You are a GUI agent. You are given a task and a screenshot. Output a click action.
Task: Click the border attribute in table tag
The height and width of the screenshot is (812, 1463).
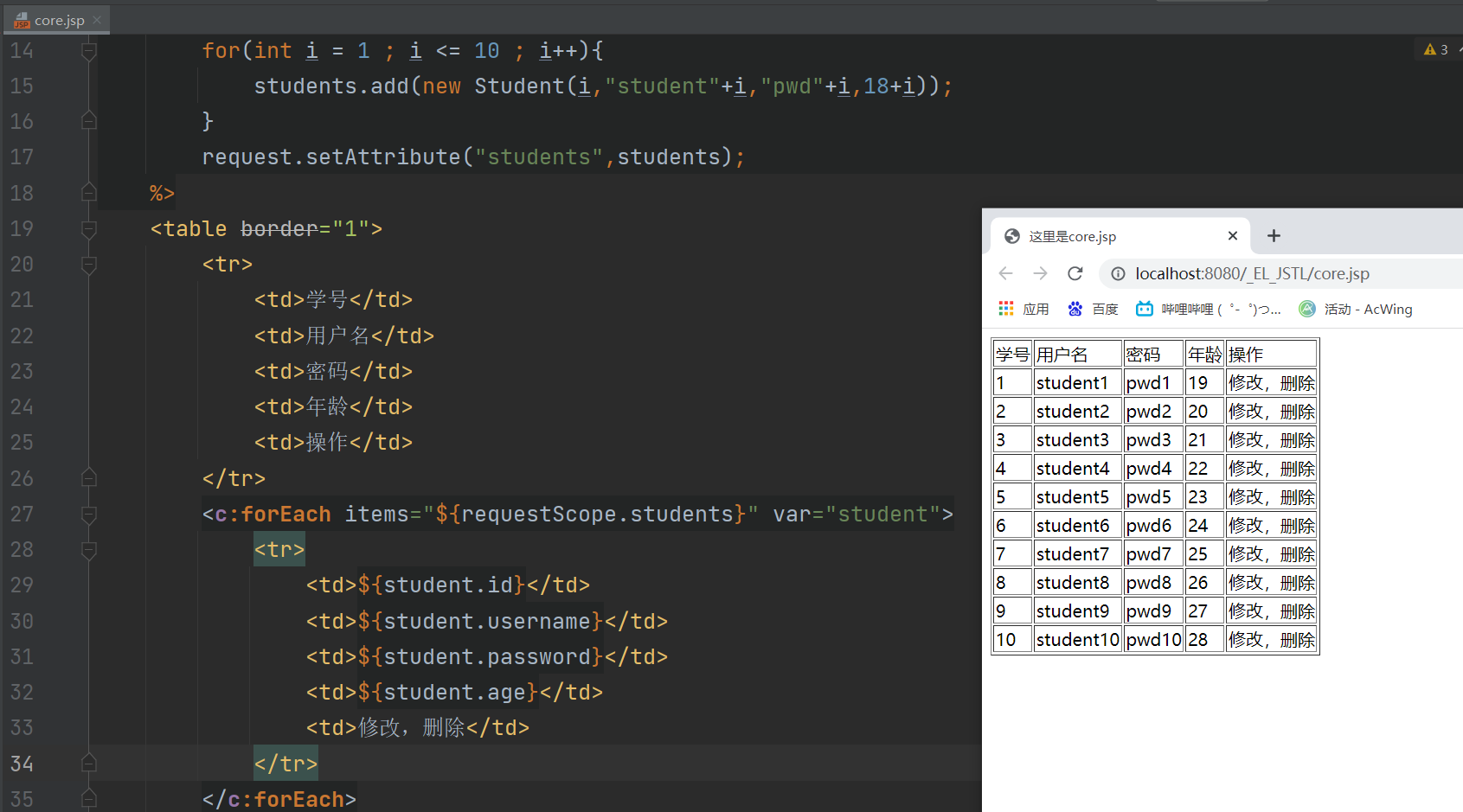[279, 229]
